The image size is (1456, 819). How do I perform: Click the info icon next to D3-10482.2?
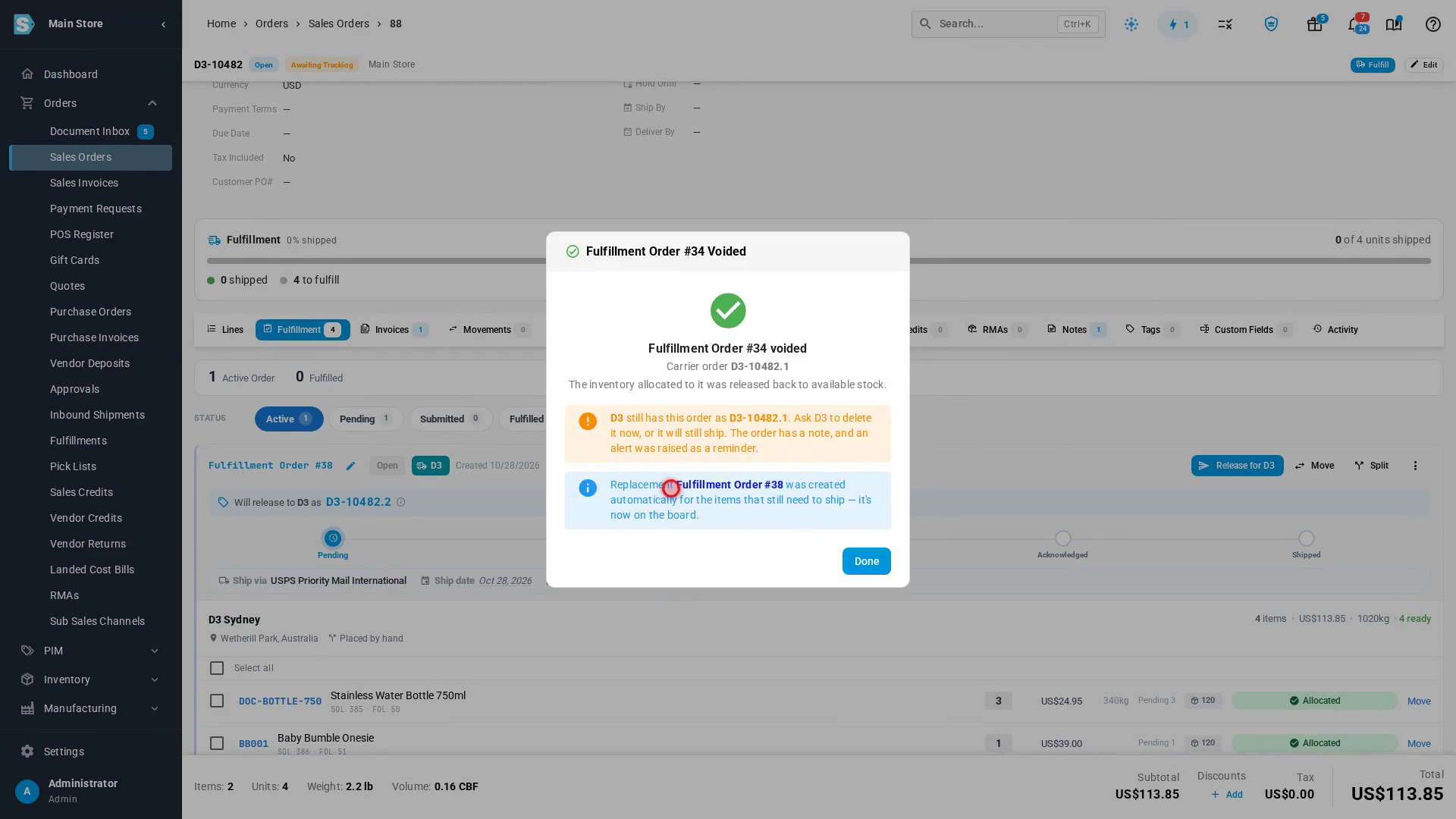401,502
